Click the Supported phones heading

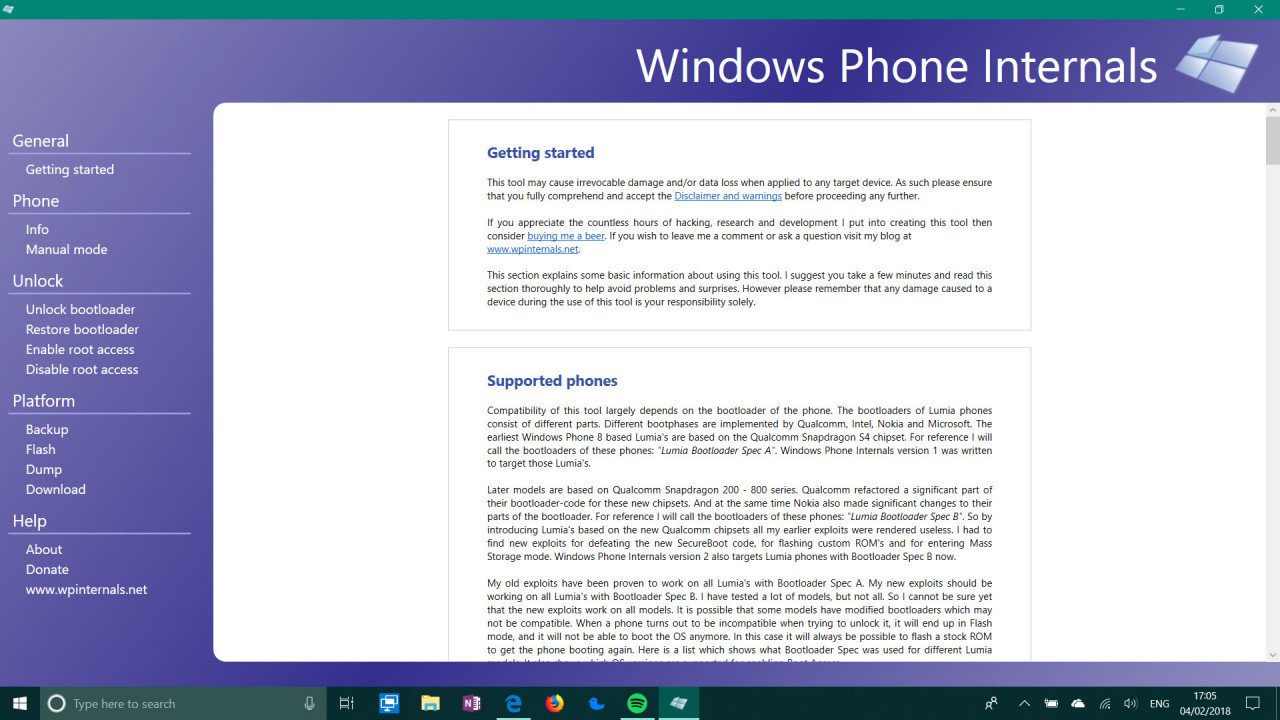552,381
